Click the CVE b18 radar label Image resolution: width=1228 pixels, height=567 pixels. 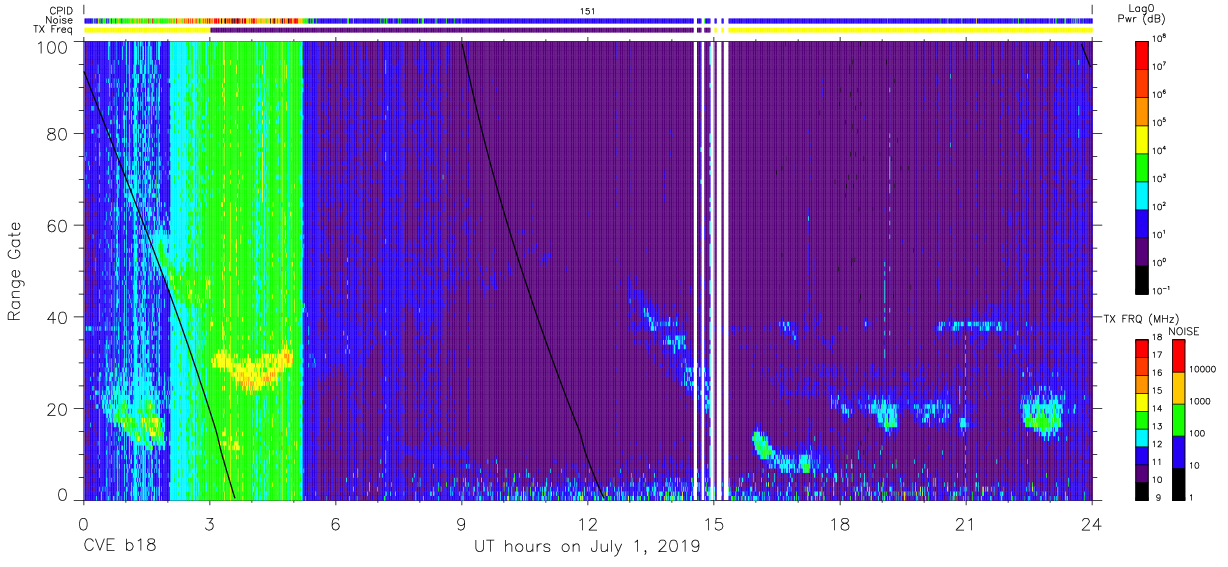click(x=119, y=547)
